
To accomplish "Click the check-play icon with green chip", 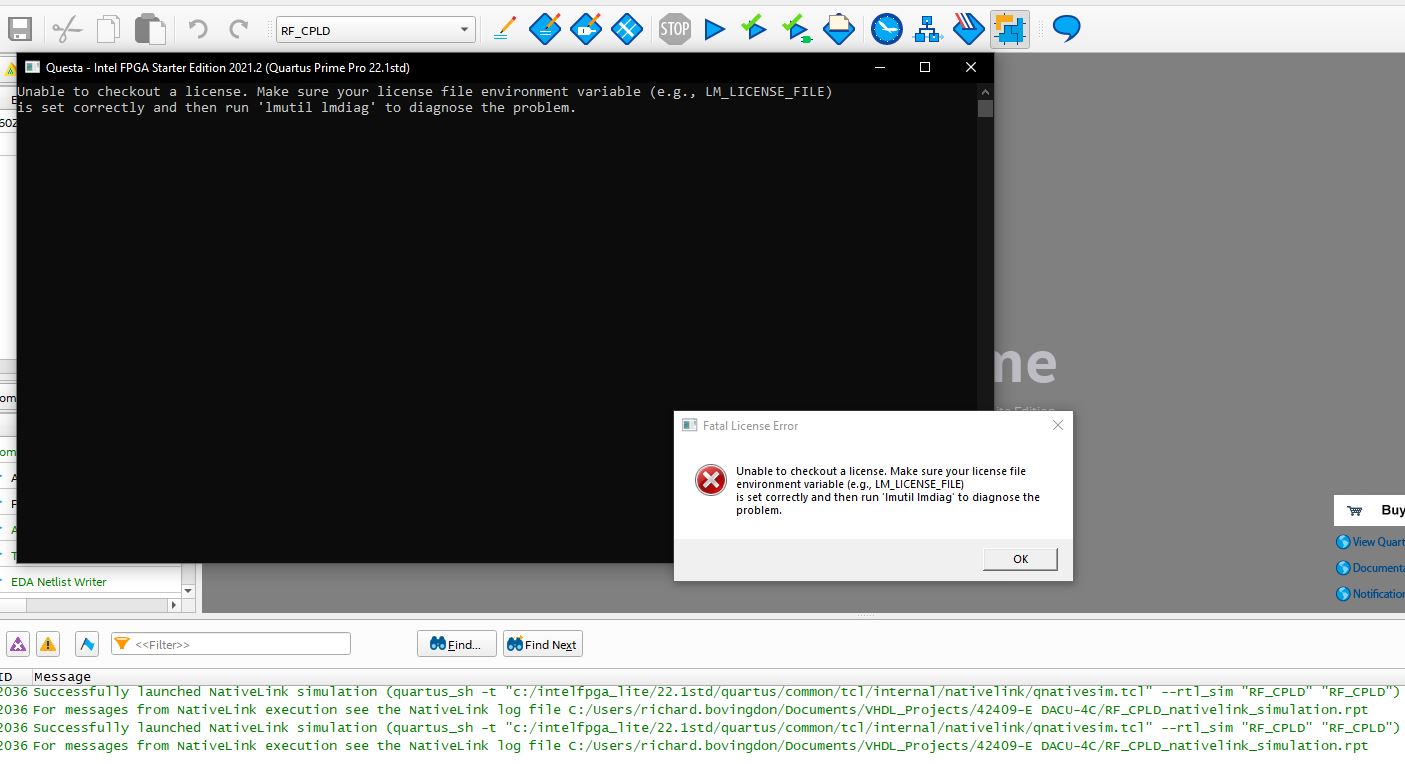I will click(796, 29).
